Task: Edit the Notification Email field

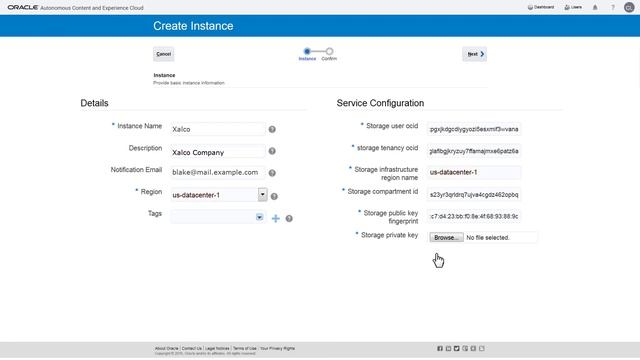Action: (x=218, y=173)
